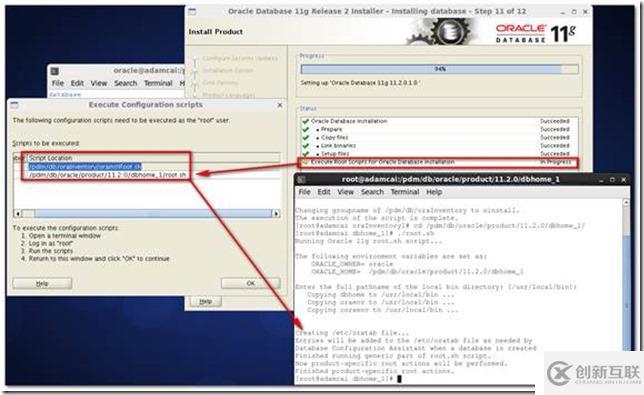Click root terminal window title bar
Screen dimensions: 644x395
pyautogui.click(x=462, y=180)
